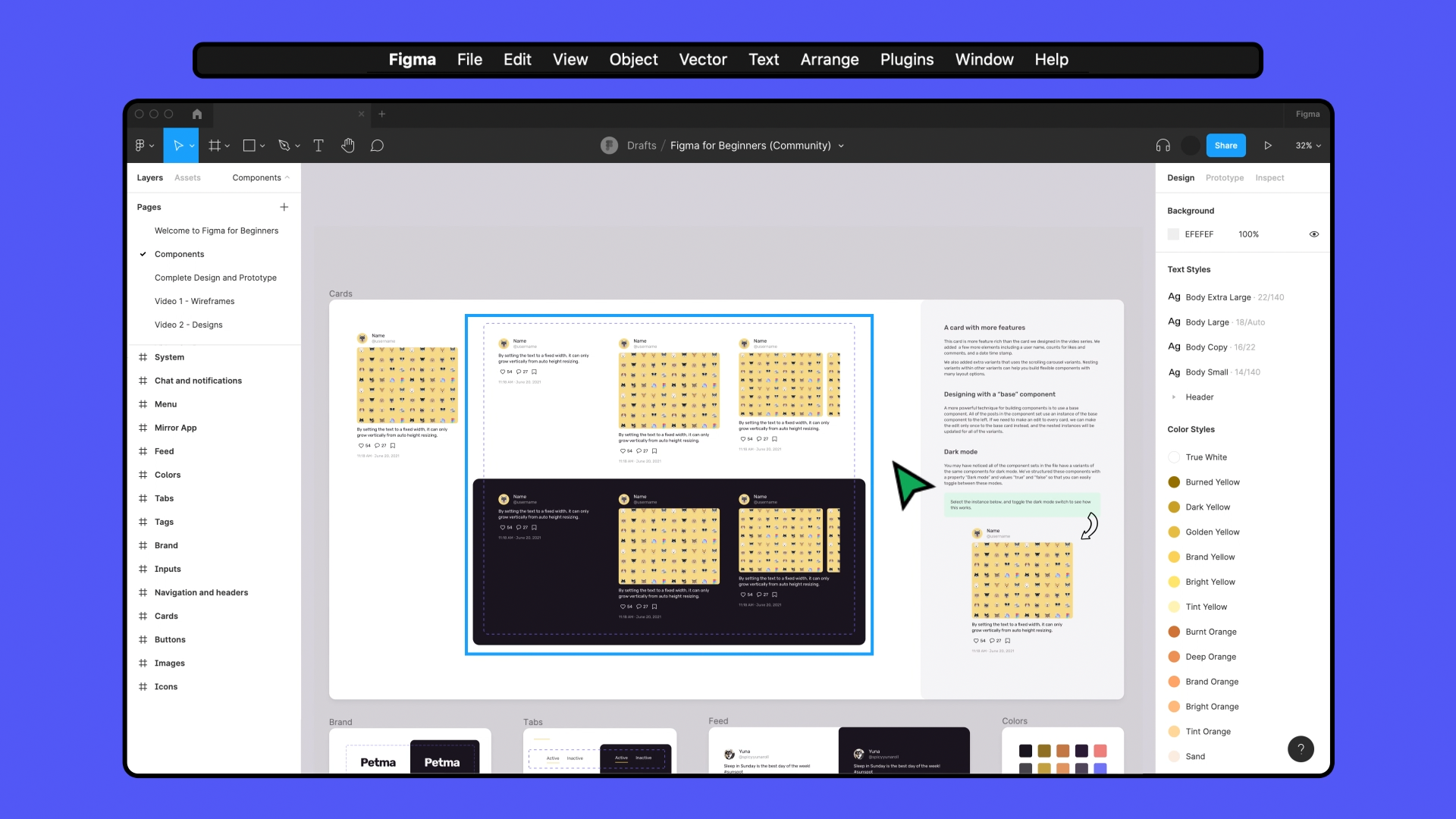Switch to the Assets tab
The width and height of the screenshot is (1456, 819).
coord(187,177)
